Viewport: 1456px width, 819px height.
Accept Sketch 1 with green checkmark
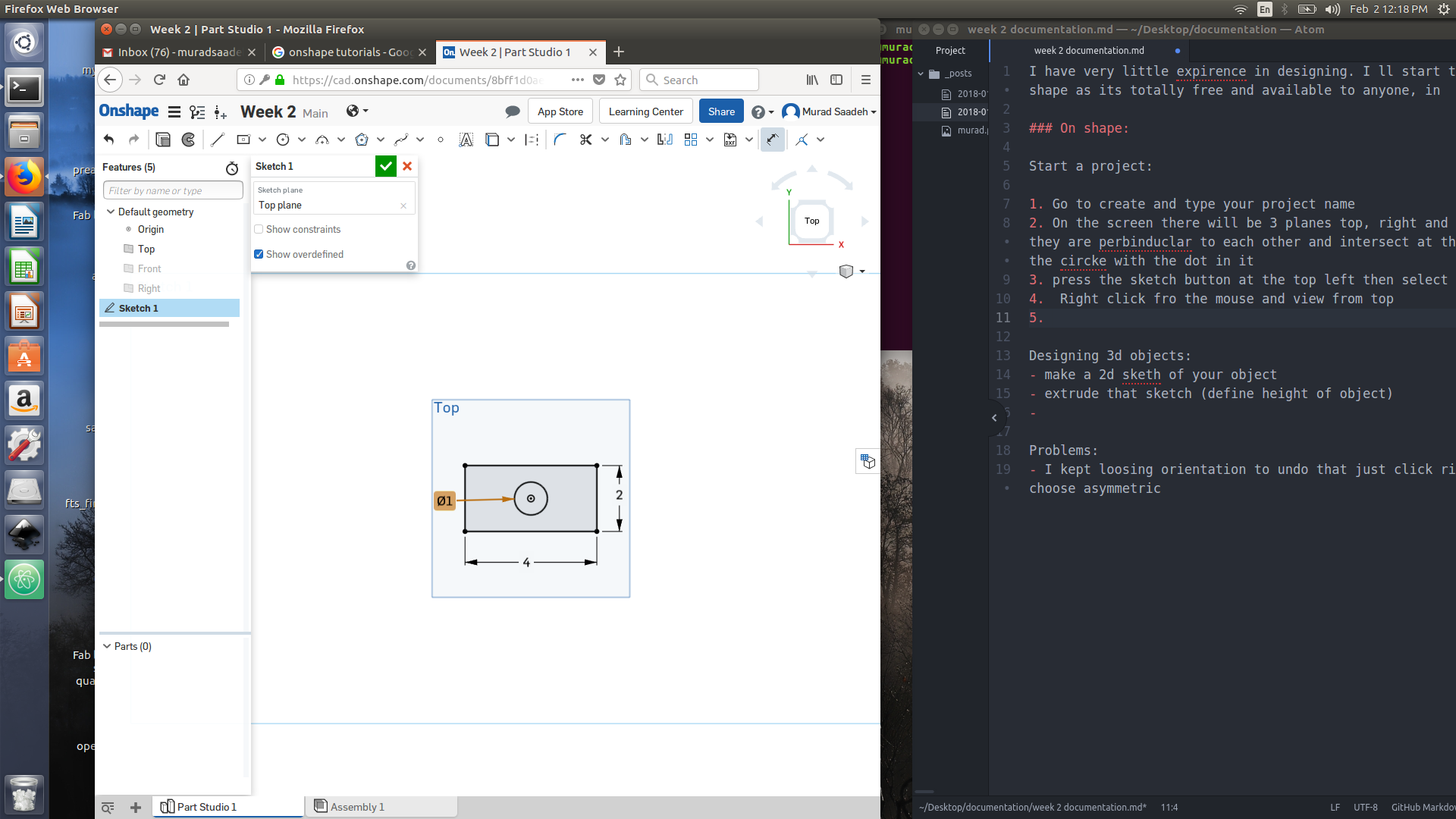[386, 166]
